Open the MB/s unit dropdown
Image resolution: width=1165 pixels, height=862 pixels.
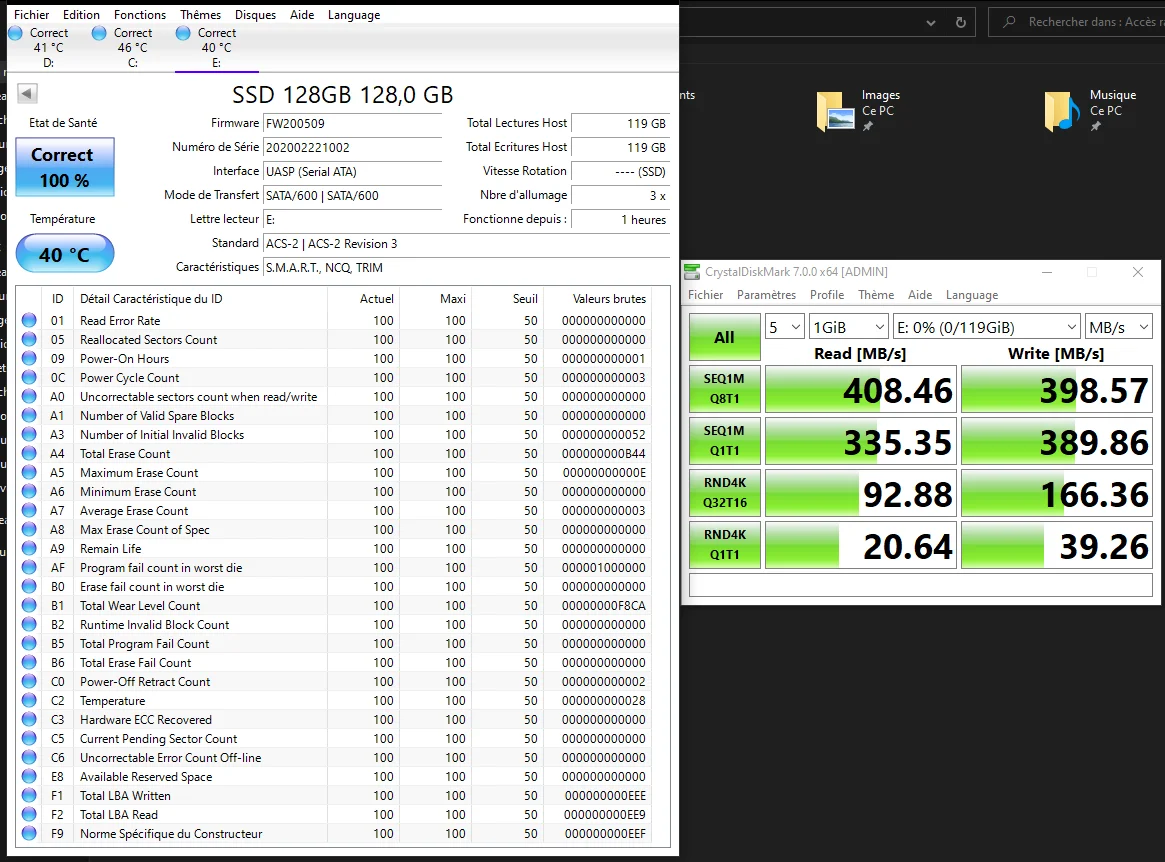coord(1118,327)
